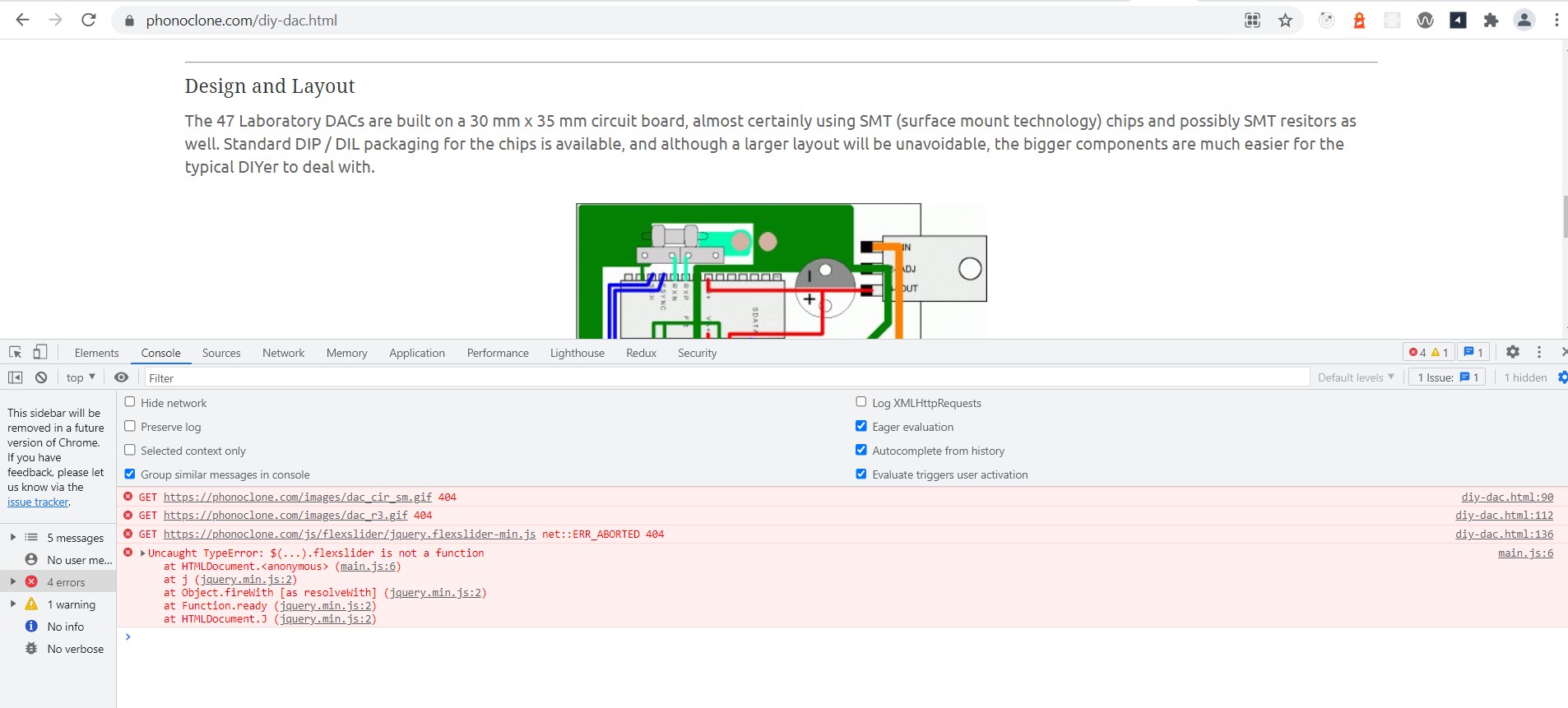Jump to source diy-dac.html:112

[x=1504, y=516]
